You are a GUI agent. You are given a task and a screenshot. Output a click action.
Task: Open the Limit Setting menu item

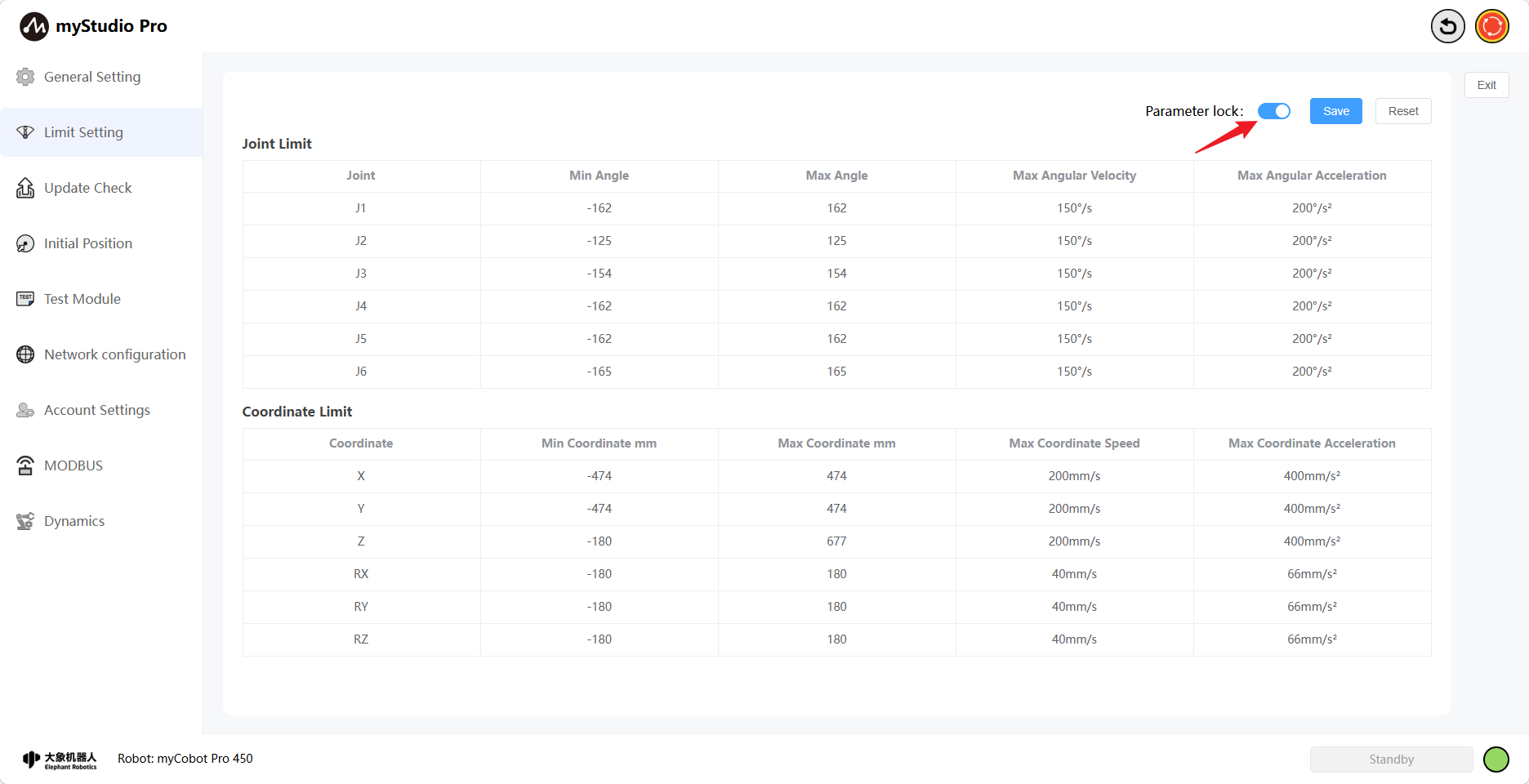pyautogui.click(x=83, y=132)
